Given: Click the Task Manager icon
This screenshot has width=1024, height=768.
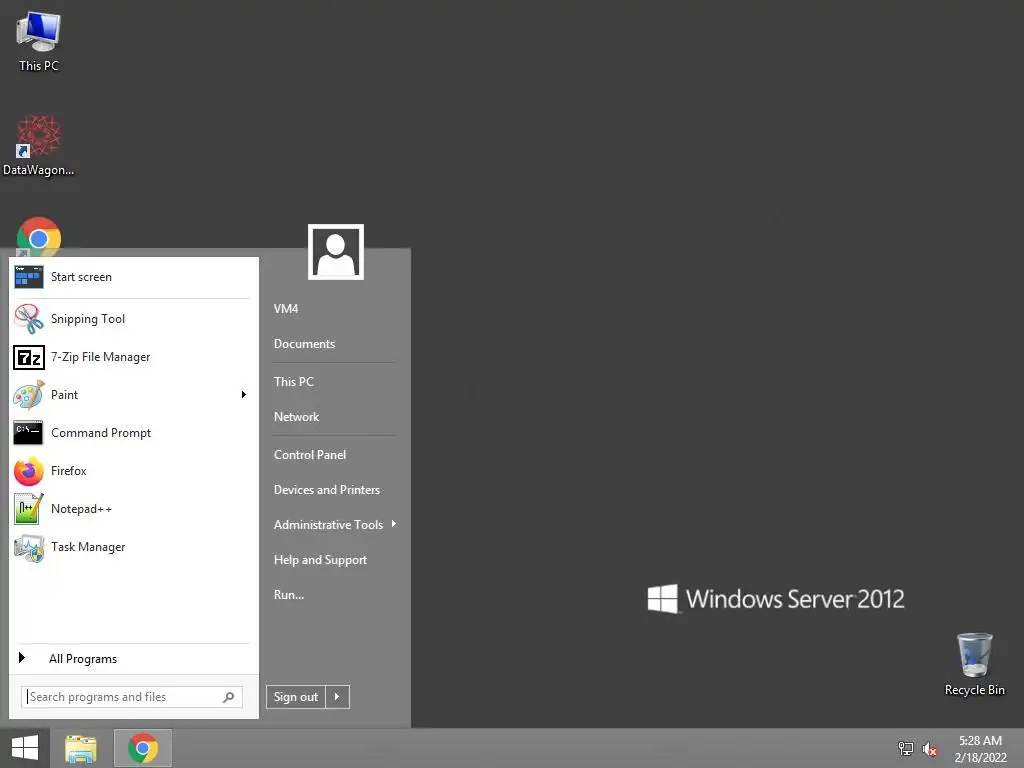Looking at the screenshot, I should click(x=28, y=547).
